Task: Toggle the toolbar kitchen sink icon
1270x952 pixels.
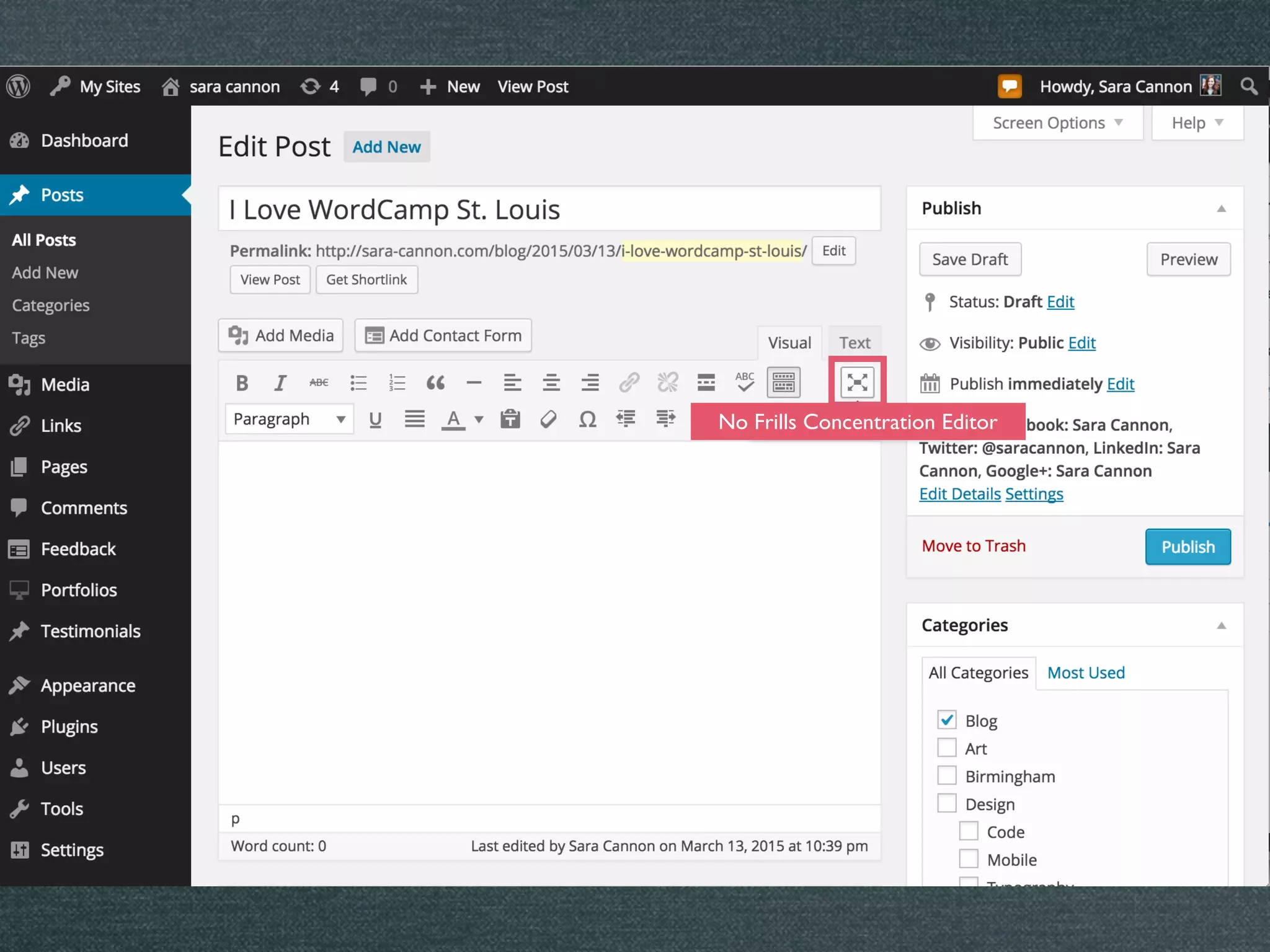Action: (783, 382)
